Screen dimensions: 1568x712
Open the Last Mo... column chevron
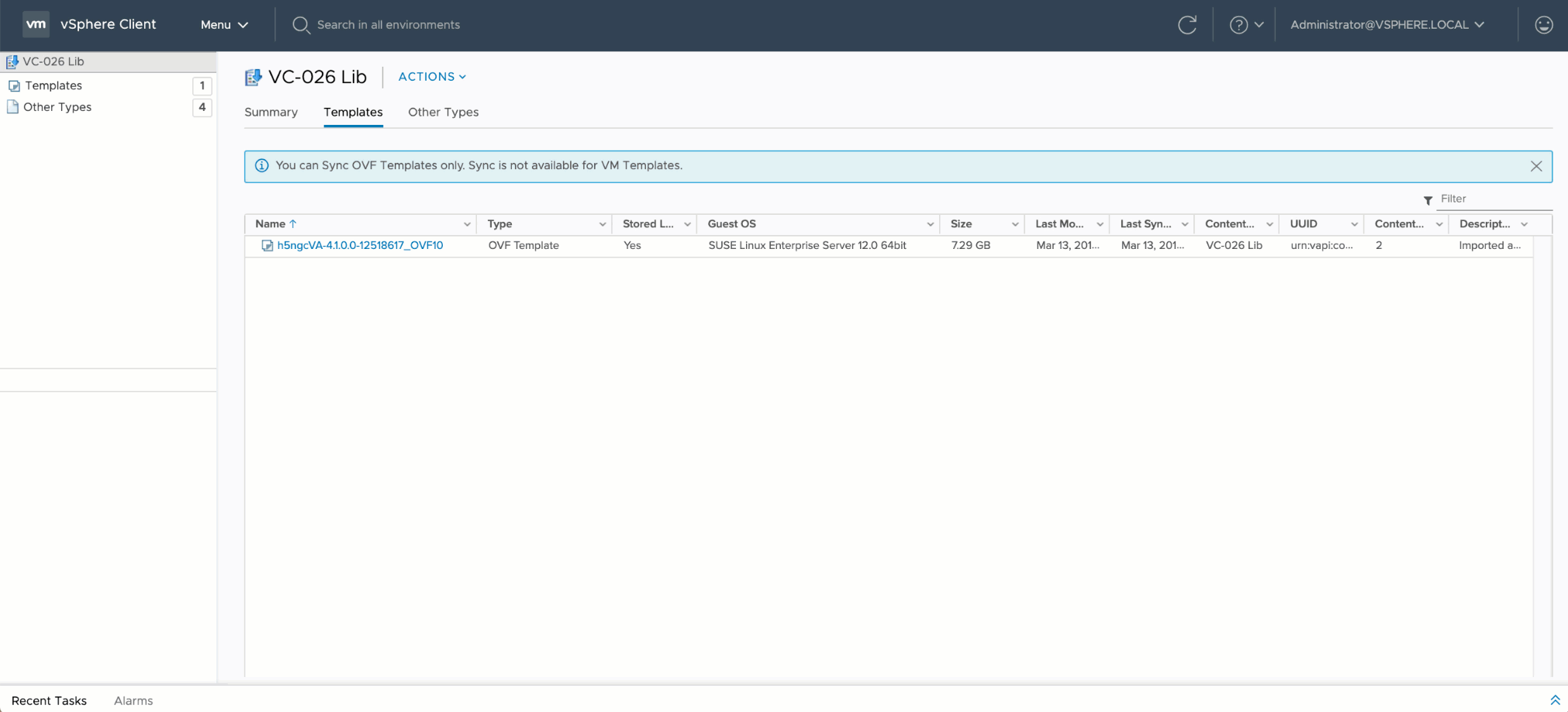(1100, 224)
